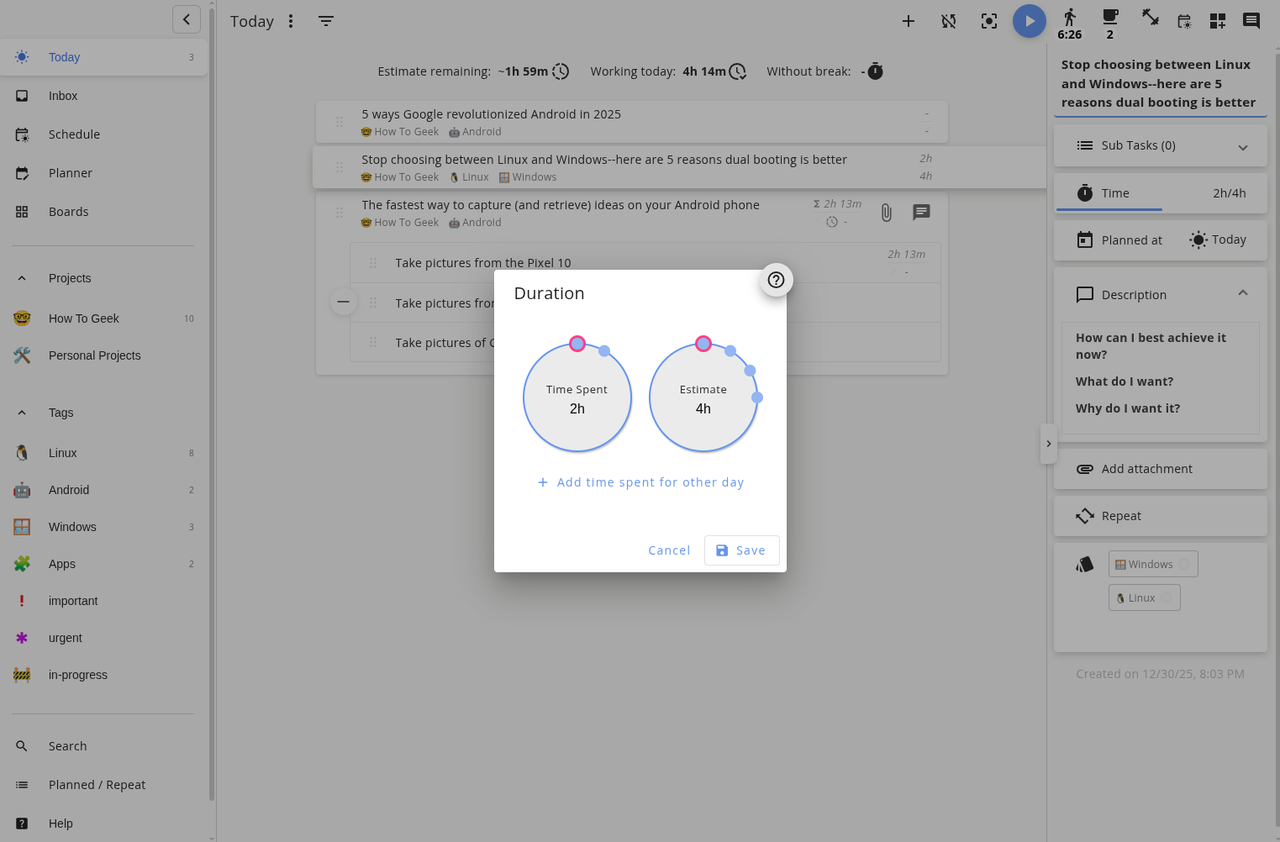Collapse the sub-tasks under the Pixel 10 task

[343, 301]
